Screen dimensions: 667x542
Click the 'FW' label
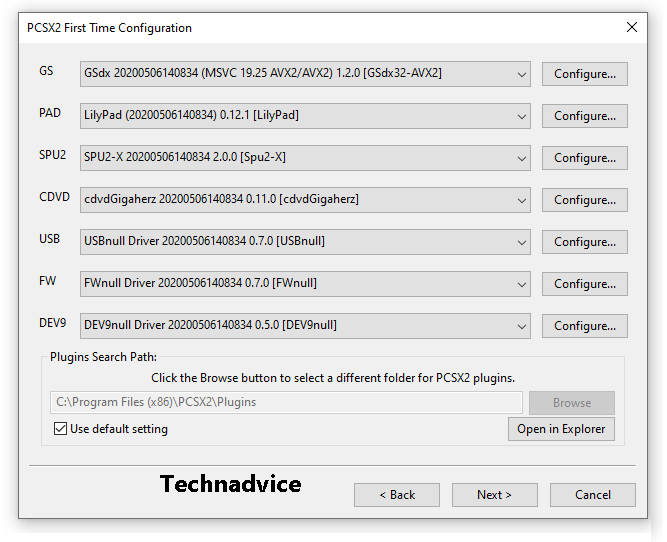point(47,281)
